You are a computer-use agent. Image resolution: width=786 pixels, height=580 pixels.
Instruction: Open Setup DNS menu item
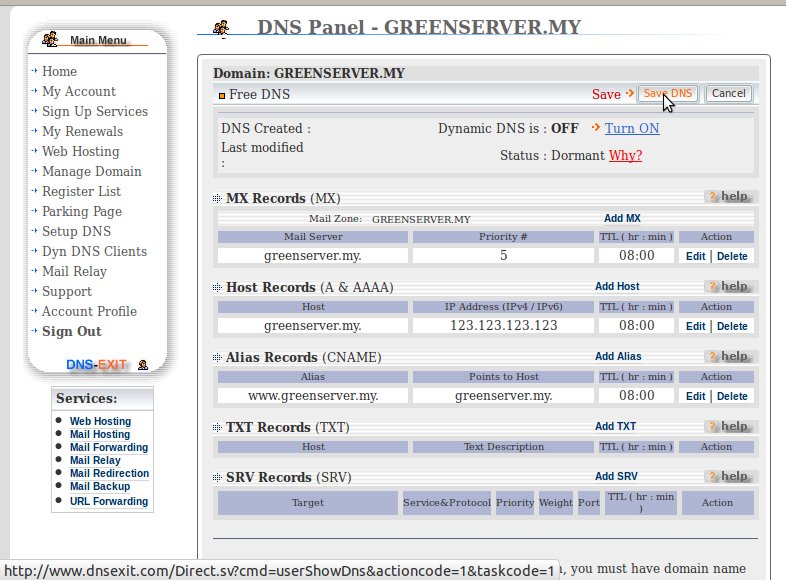76,232
